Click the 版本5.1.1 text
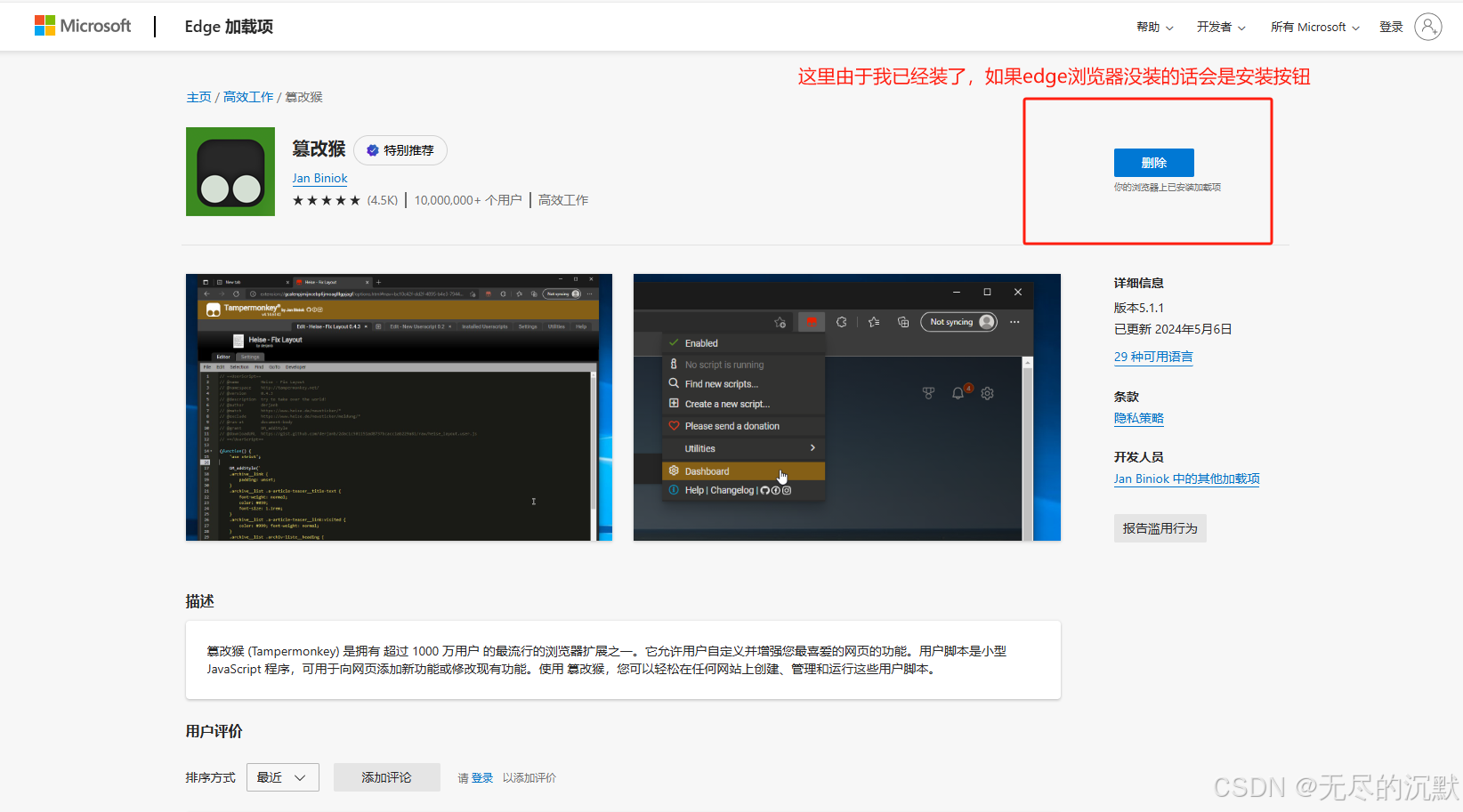 point(1139,308)
